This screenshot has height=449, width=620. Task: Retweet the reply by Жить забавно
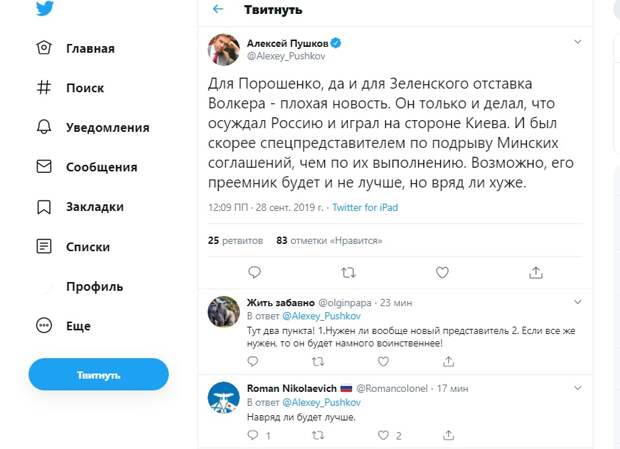(x=318, y=361)
